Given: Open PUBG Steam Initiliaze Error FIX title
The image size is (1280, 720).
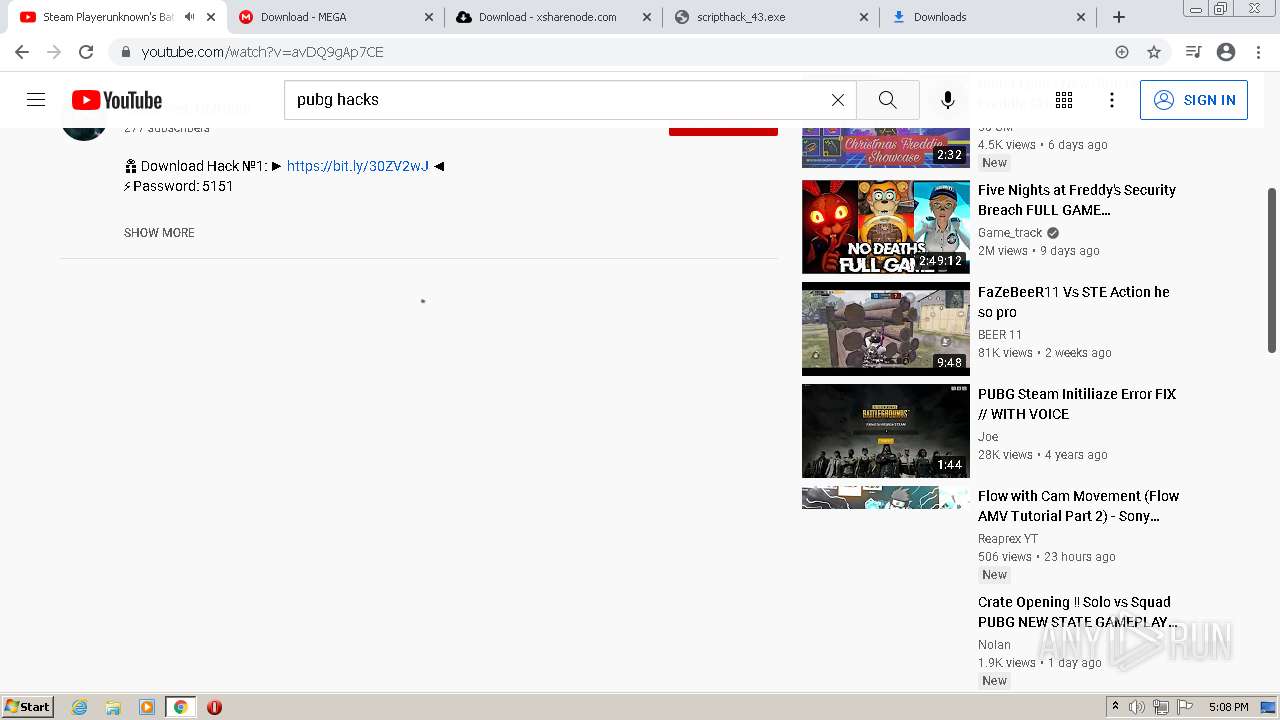Looking at the screenshot, I should pos(1077,404).
